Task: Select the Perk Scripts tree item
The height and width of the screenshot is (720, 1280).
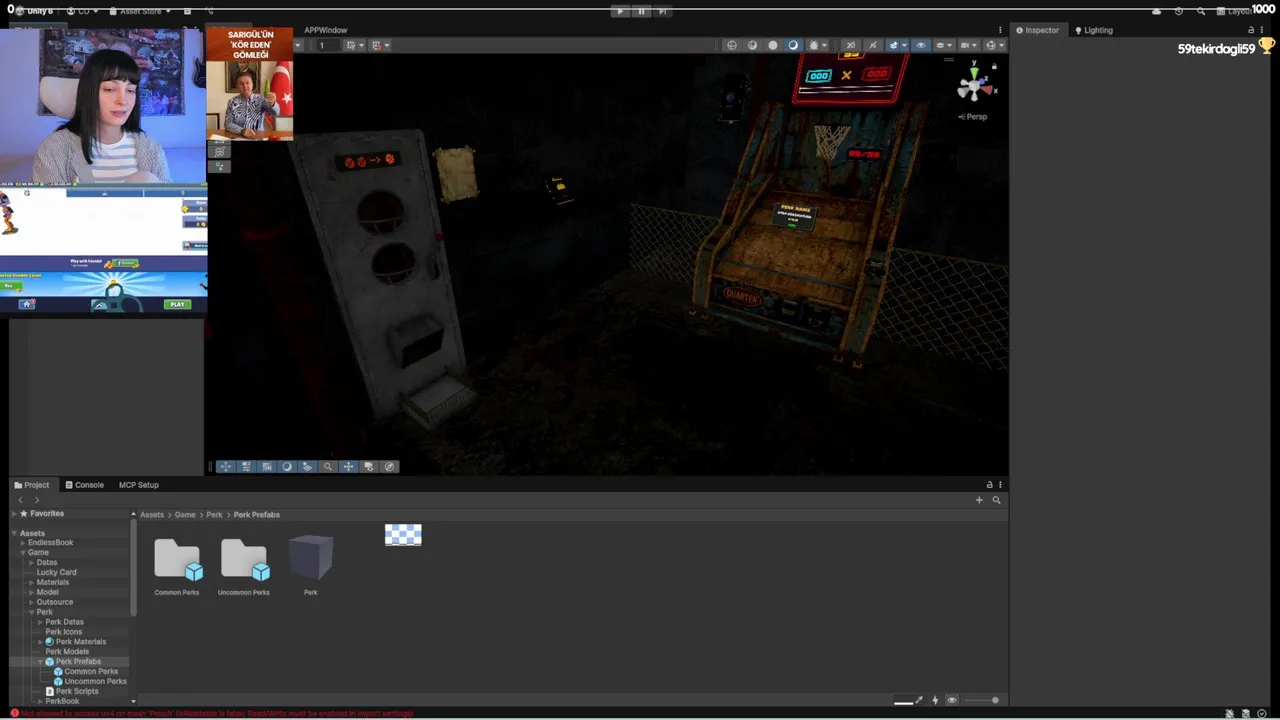Action: tap(72, 692)
